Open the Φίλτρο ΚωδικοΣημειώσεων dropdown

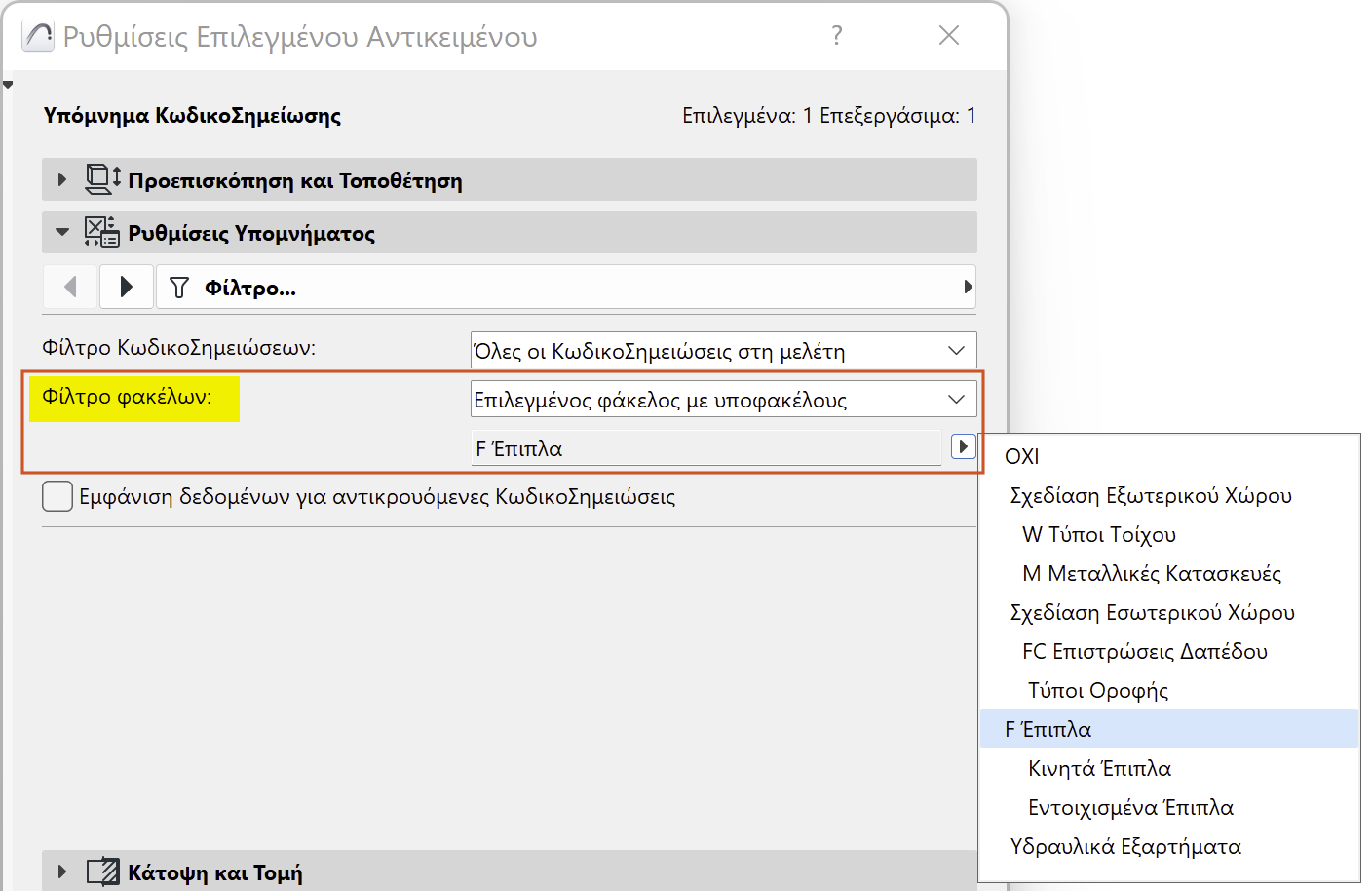(723, 351)
